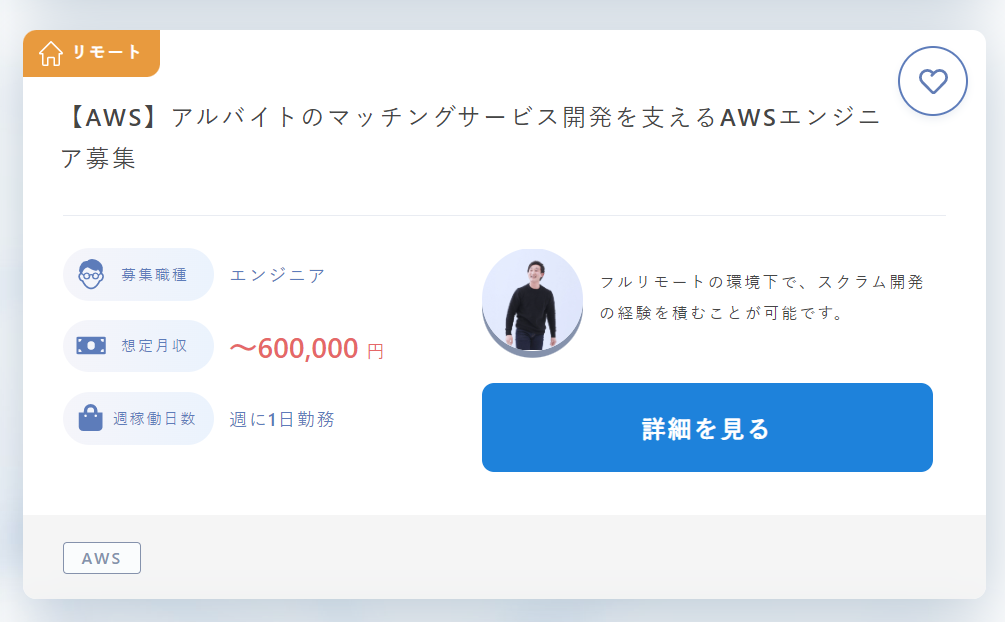Click the house icon in remote badge
This screenshot has height=622, width=1005.
point(51,53)
